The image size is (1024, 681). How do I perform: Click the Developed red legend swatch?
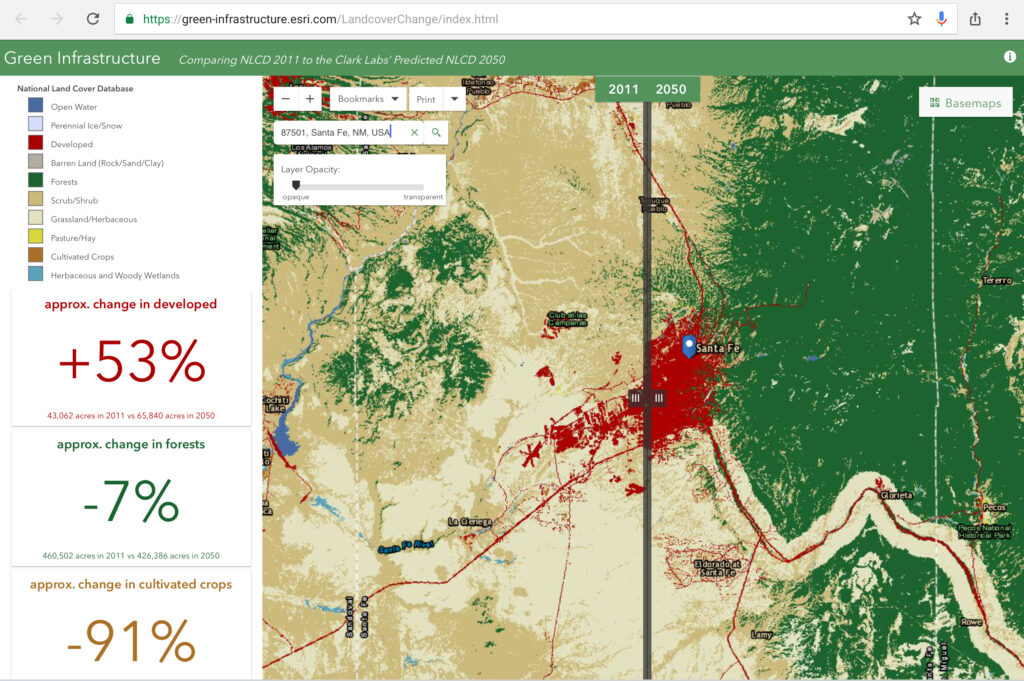[35, 144]
